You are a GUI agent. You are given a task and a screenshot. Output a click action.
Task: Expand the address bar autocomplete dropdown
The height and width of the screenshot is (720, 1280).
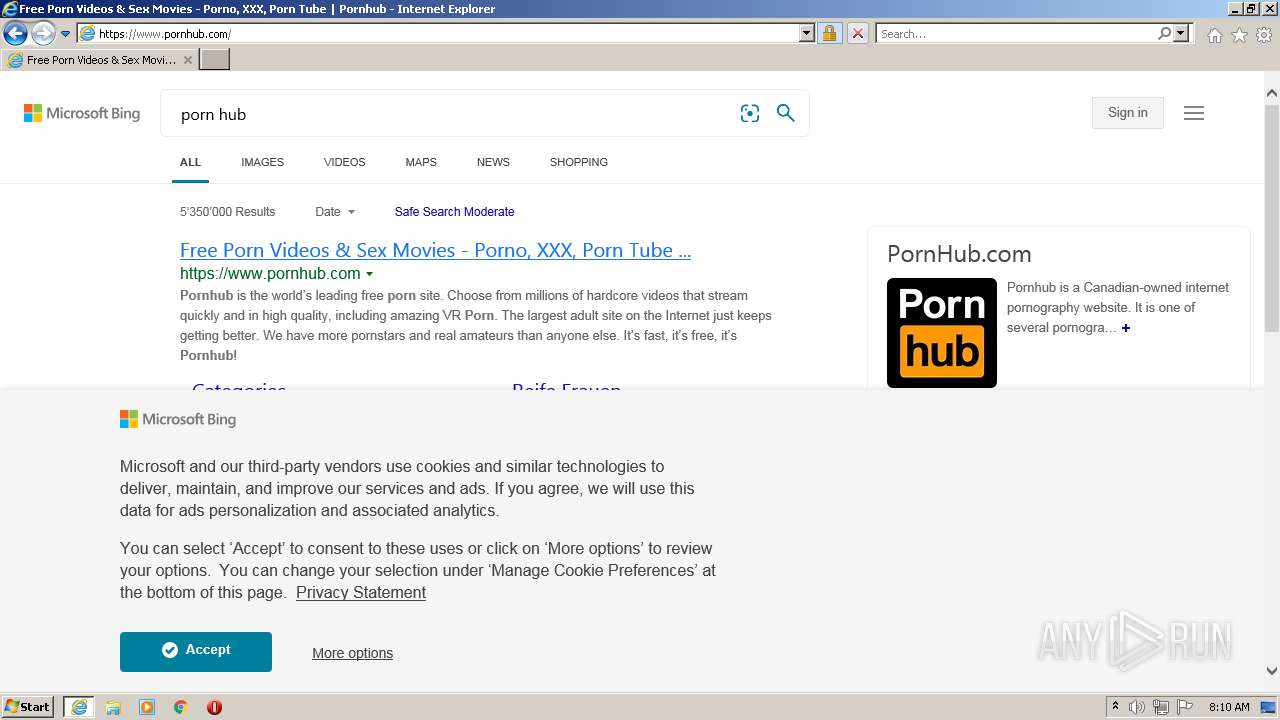(807, 34)
